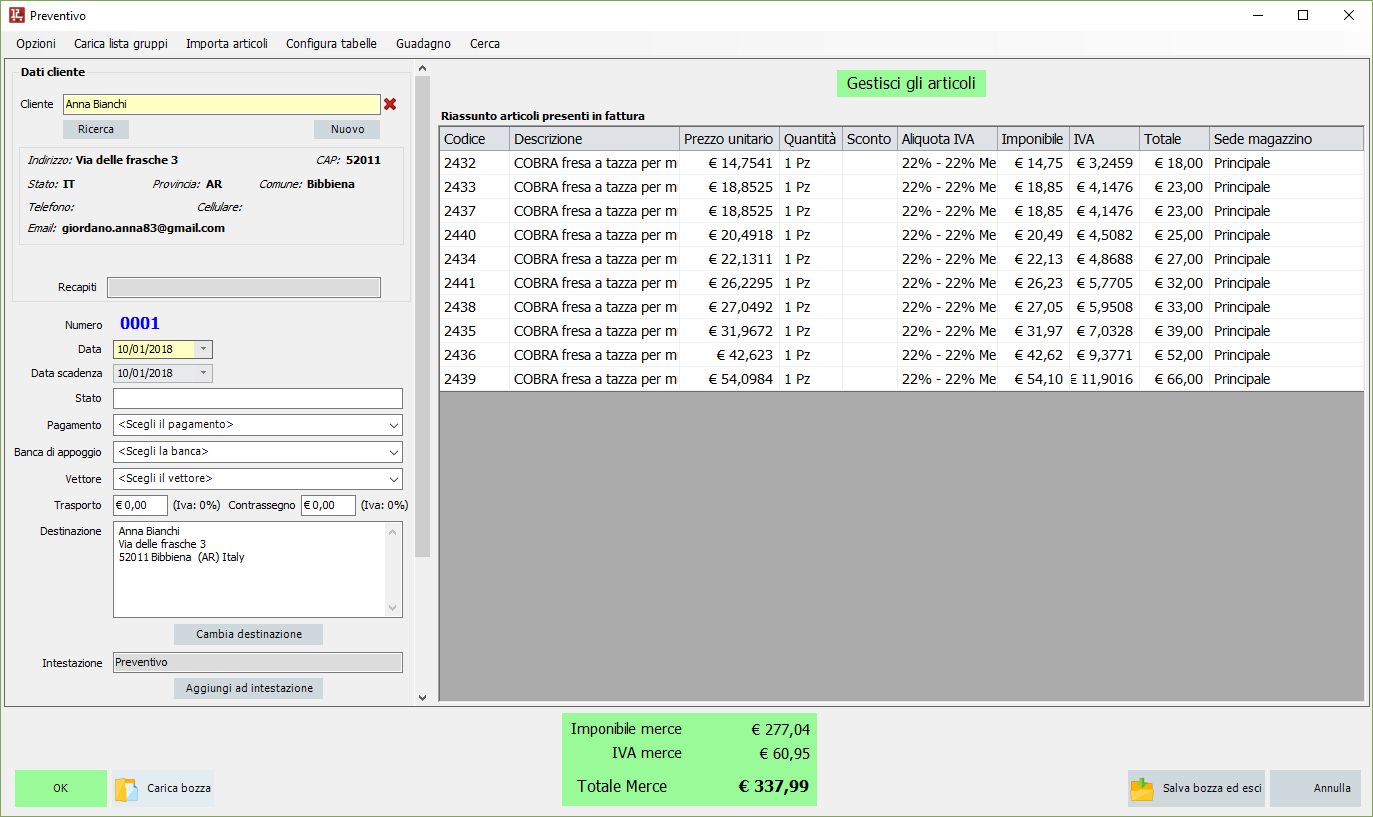This screenshot has height=817, width=1373.
Task: Click the Preventivo app icon in title bar
Action: coord(17,15)
